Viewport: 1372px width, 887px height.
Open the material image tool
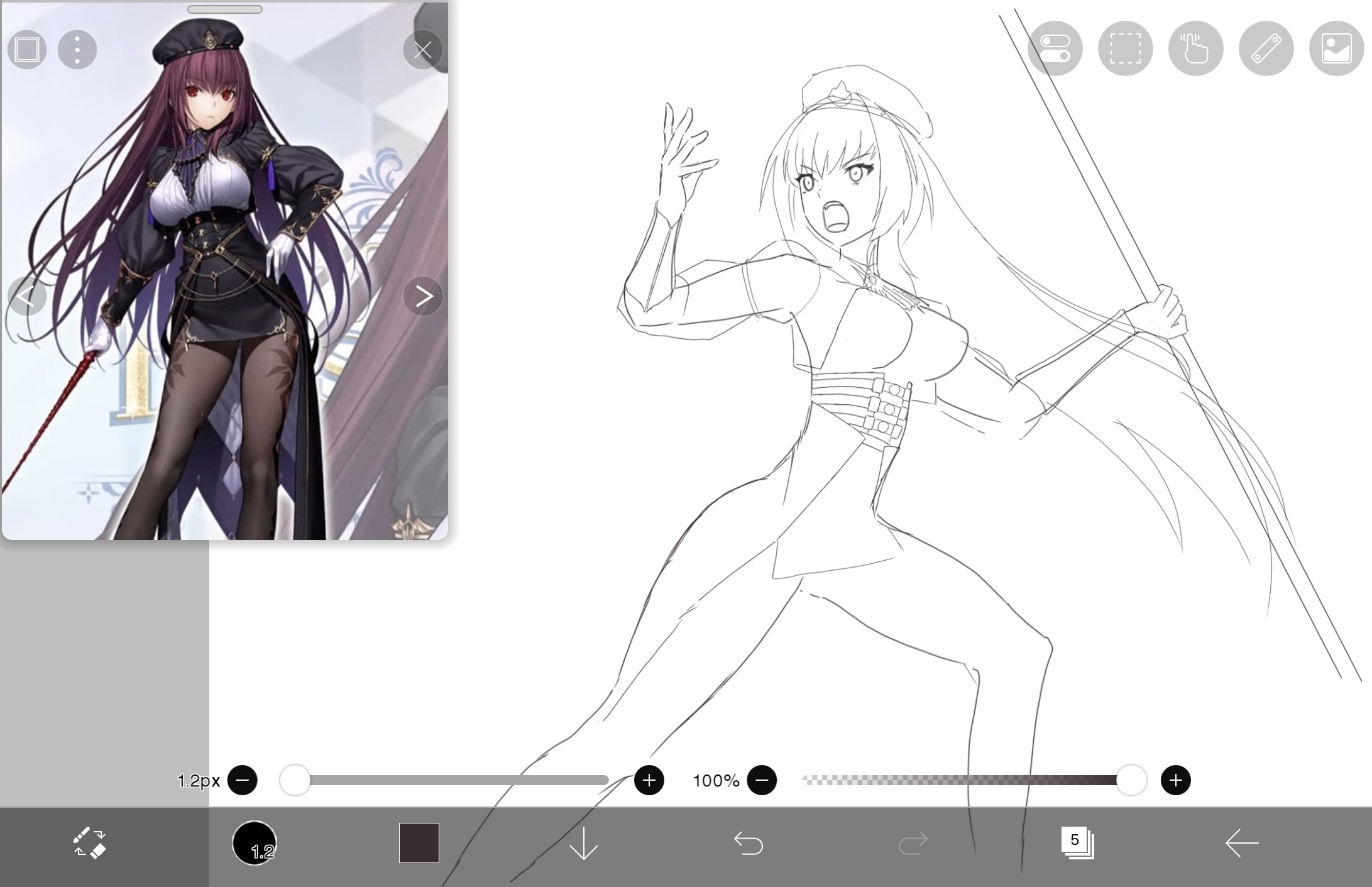tap(1337, 48)
